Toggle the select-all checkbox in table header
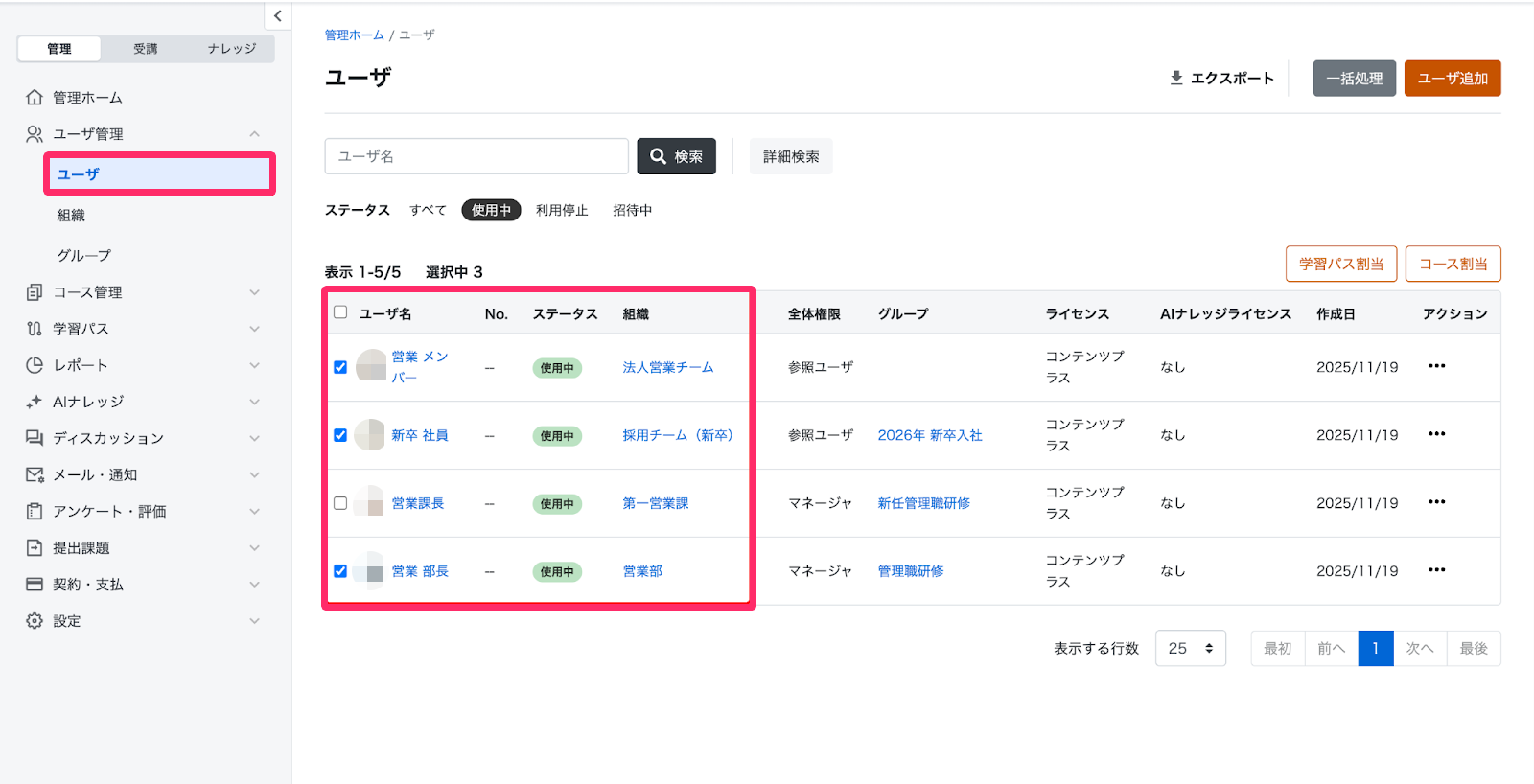The image size is (1534, 784). (x=340, y=311)
